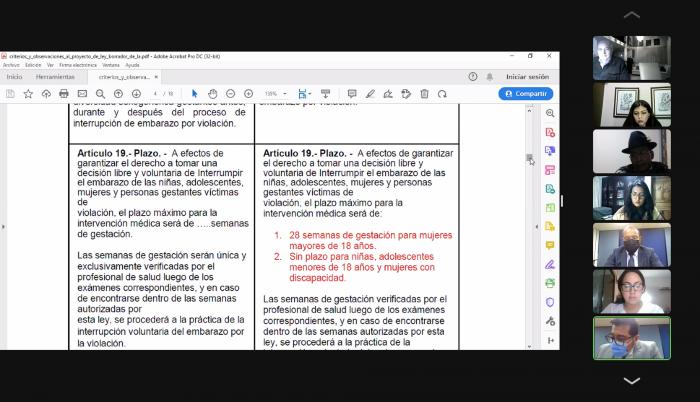Expand the left navigation pane arrow

point(3,227)
